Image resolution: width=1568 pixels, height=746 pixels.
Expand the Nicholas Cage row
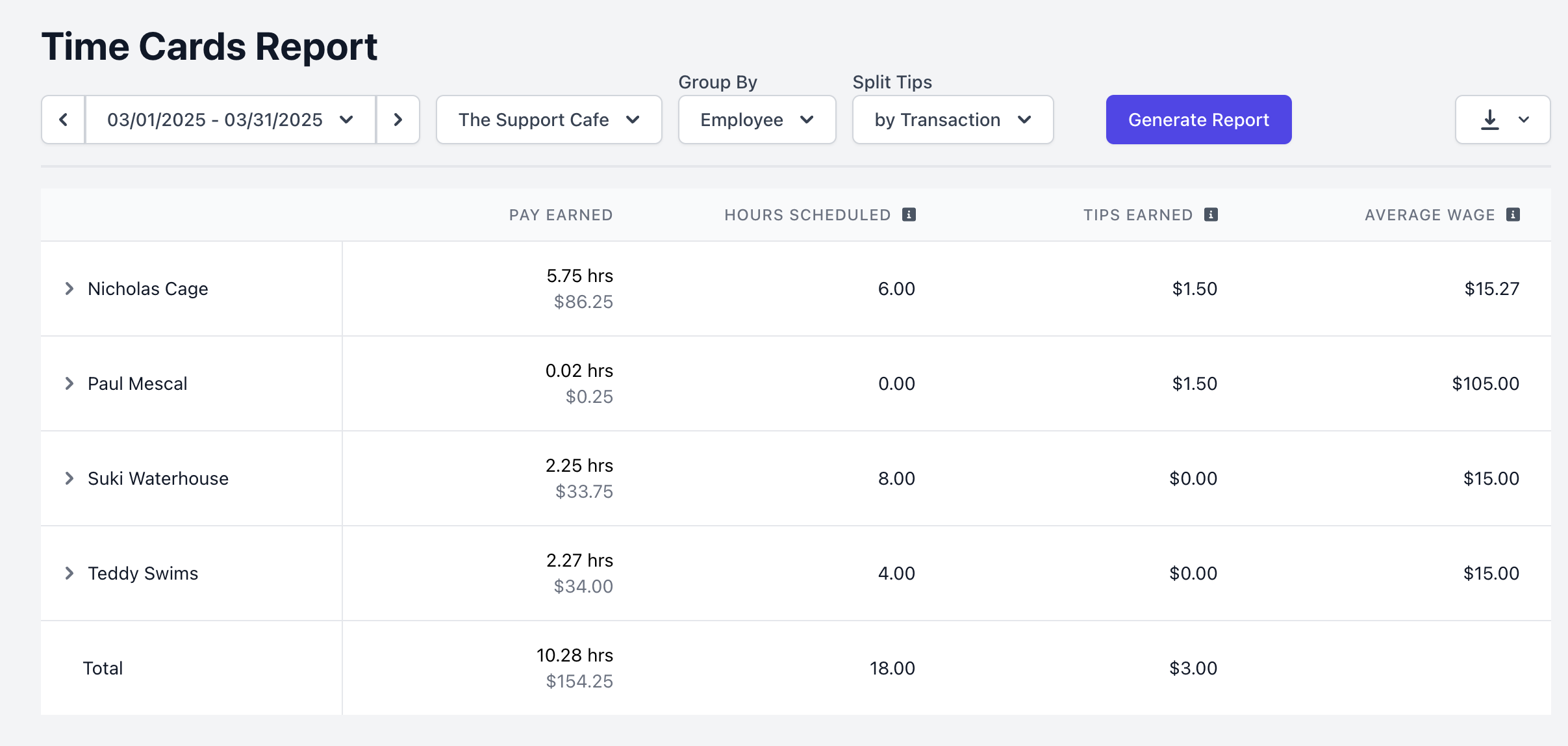[x=69, y=289]
